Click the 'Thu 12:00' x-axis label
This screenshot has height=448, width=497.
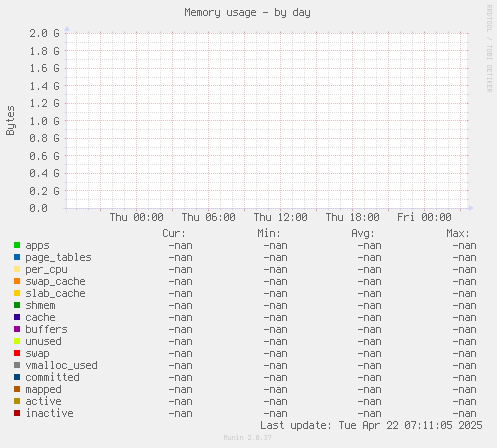coord(280,218)
